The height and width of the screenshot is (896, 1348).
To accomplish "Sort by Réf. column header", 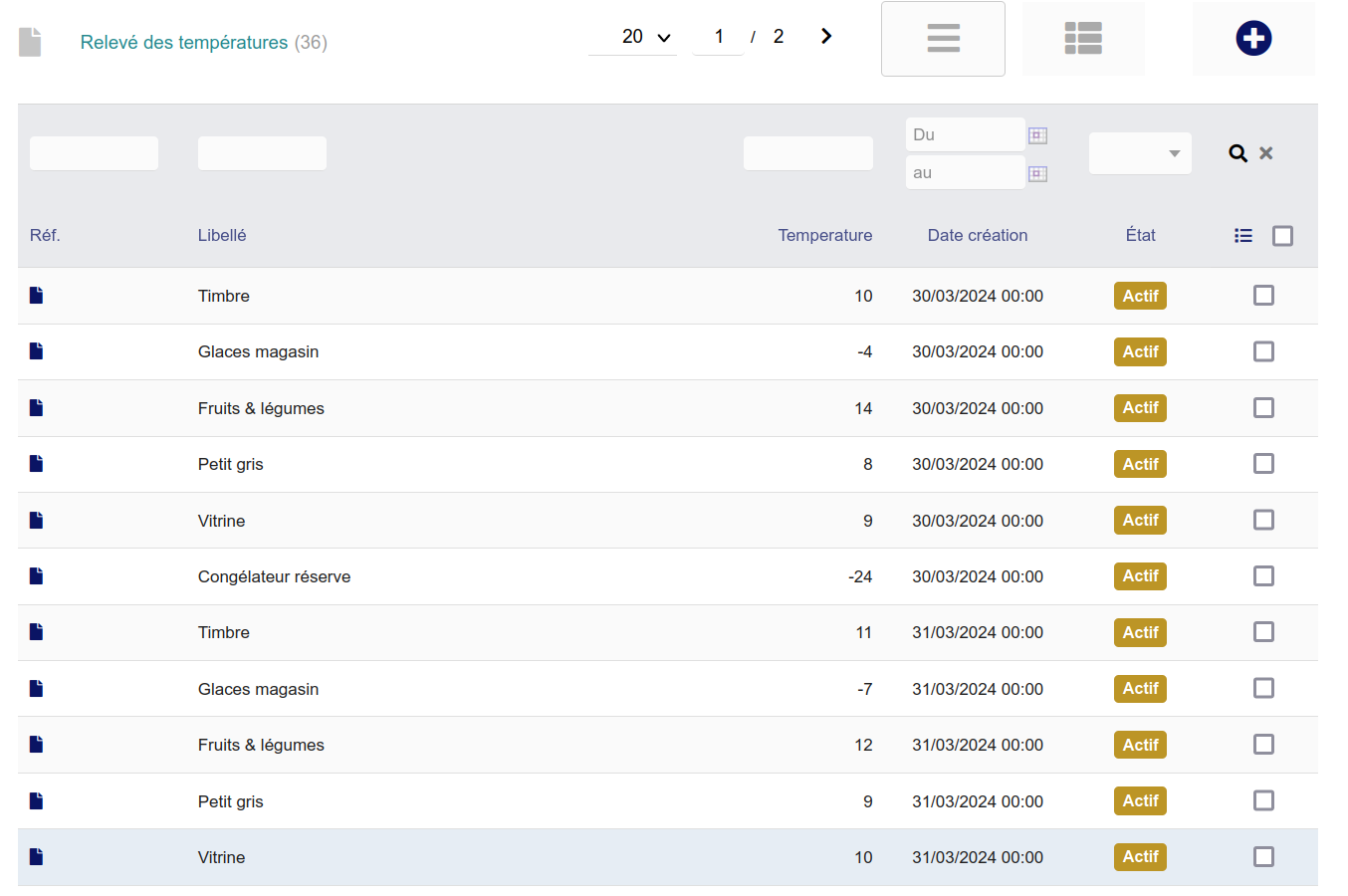I will 45,235.
